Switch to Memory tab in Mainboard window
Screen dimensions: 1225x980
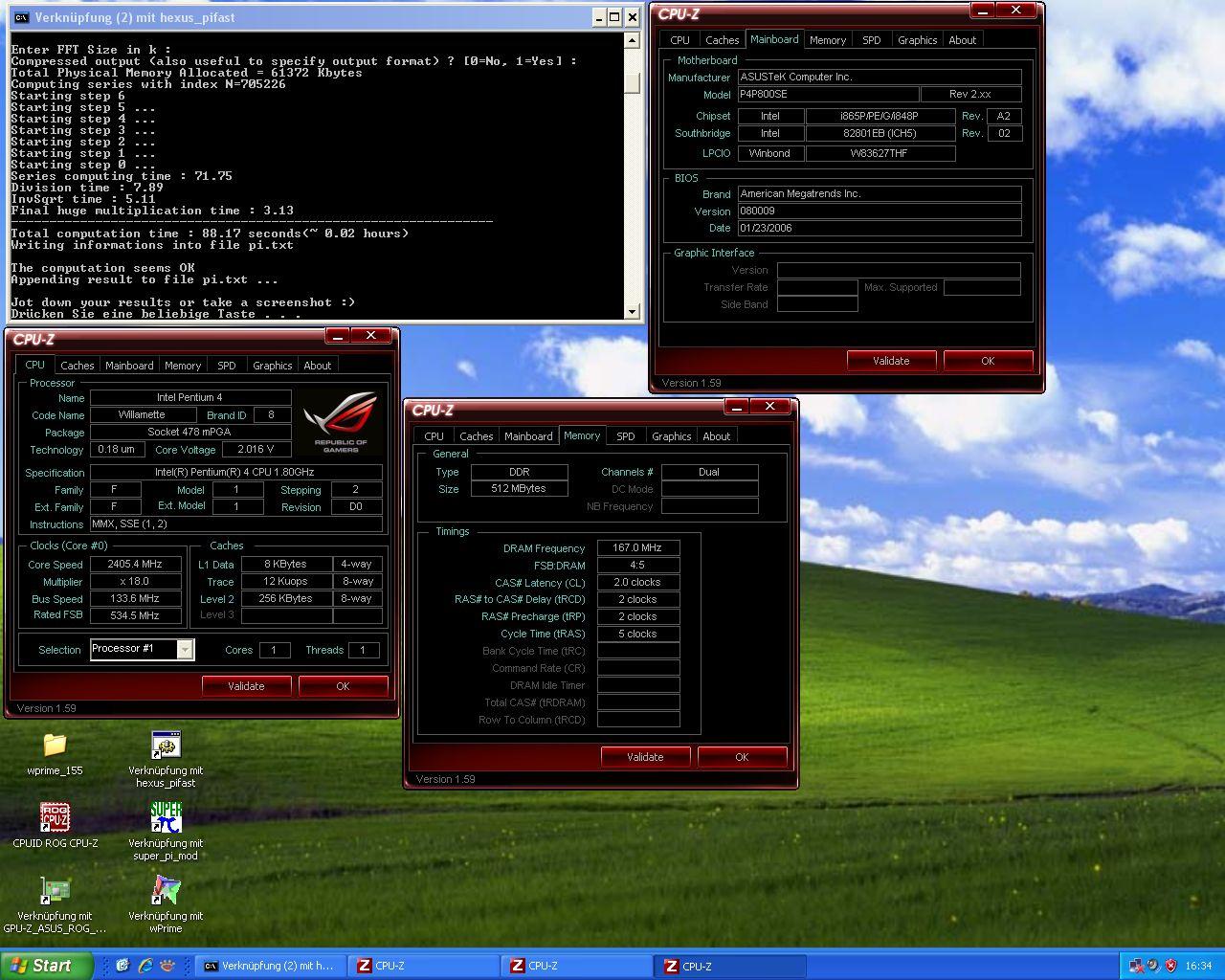click(x=827, y=40)
